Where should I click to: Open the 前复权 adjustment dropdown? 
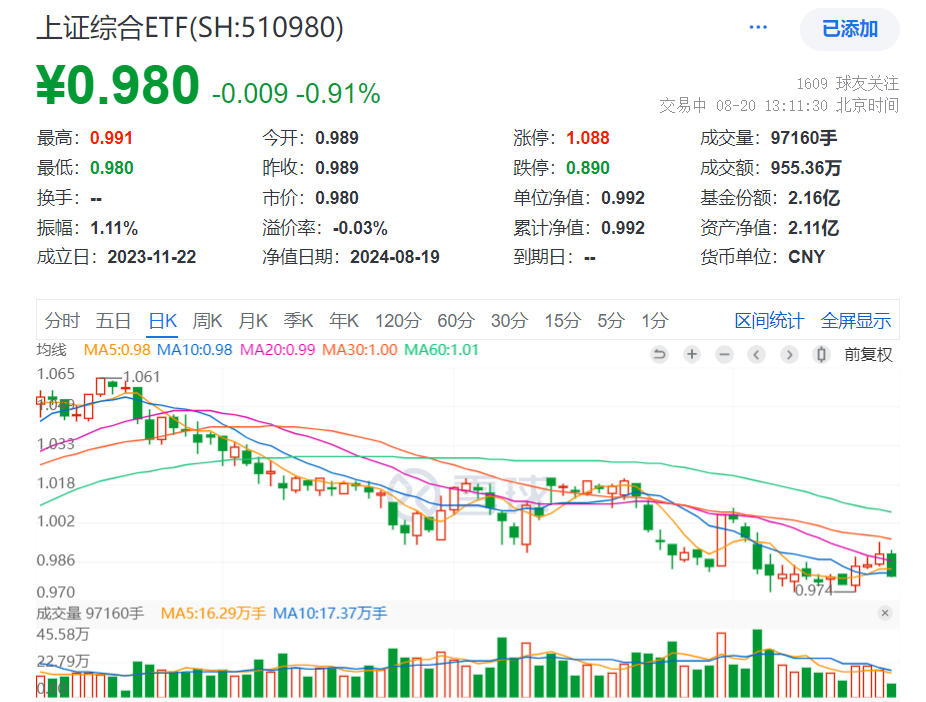pos(868,354)
